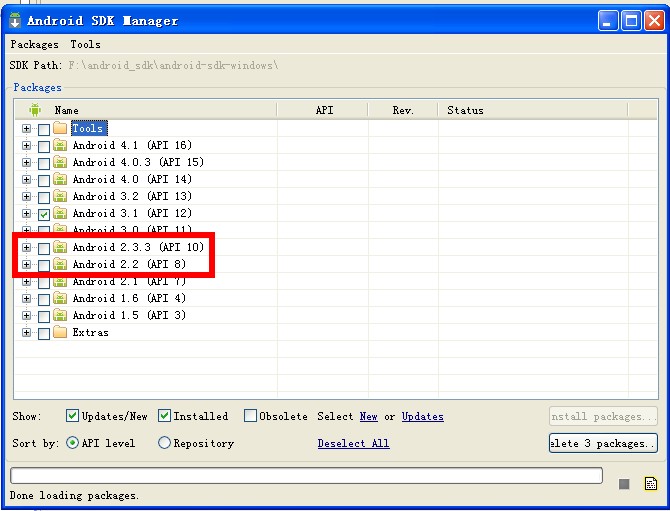Toggle the Updates/New show filter
This screenshot has width=670, height=511.
pos(72,415)
